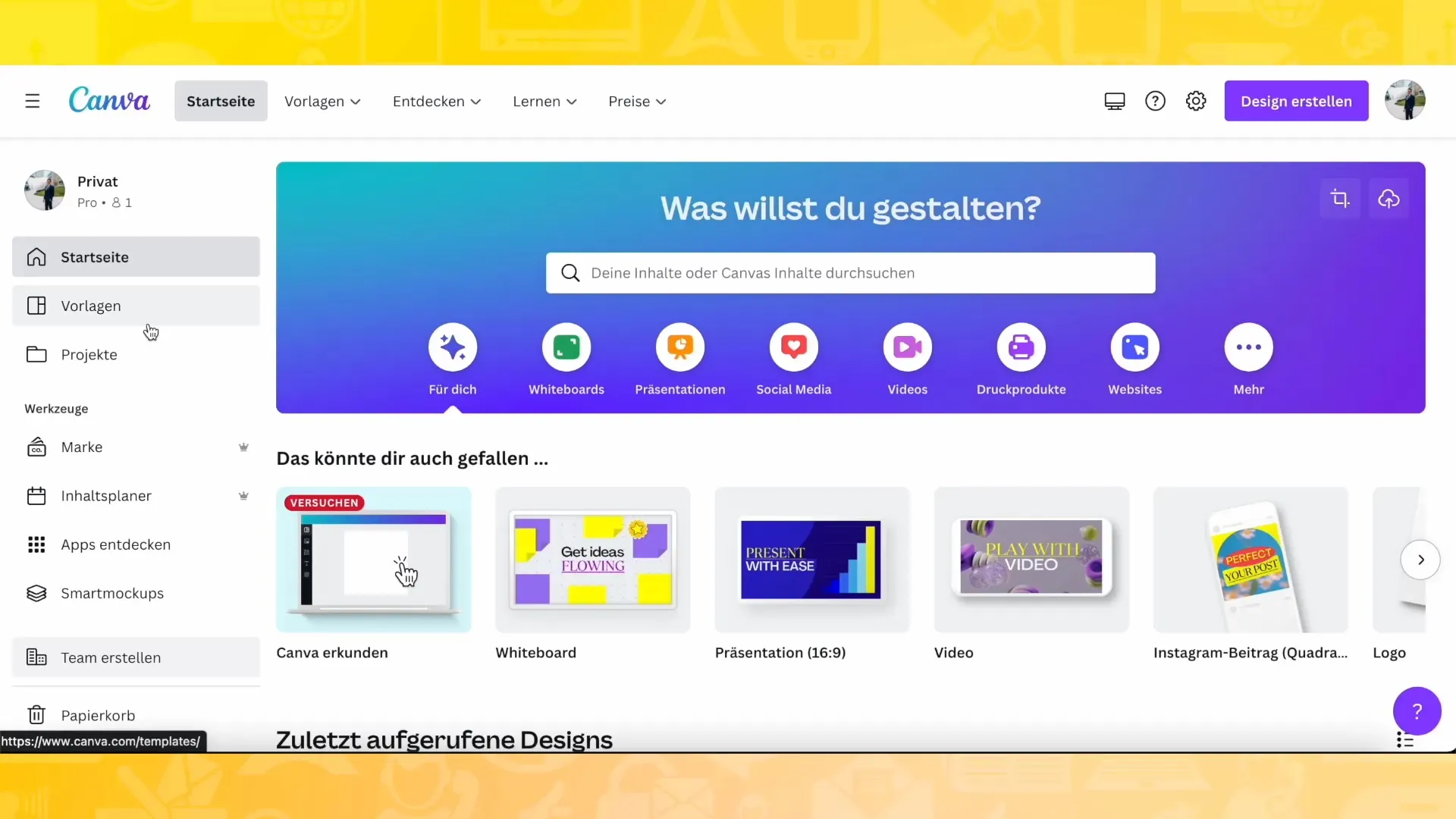Viewport: 1456px width, 819px height.
Task: Click the Instagram-Beitrag label
Action: tap(1250, 653)
